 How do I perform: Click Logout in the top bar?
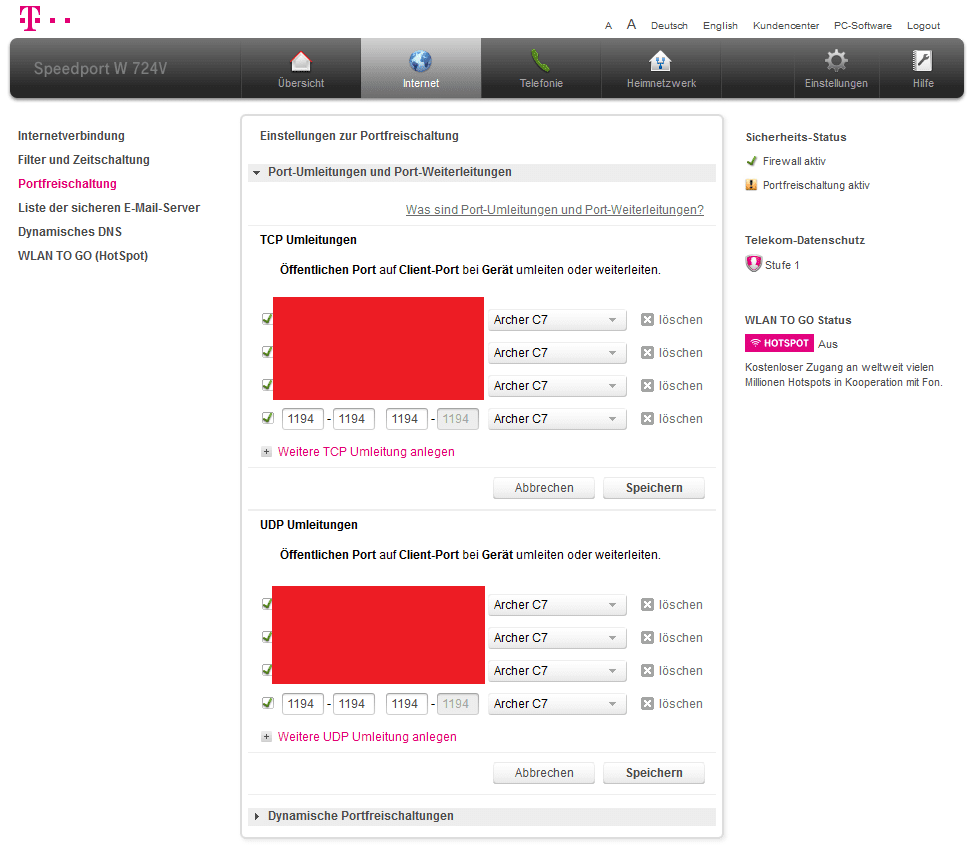coord(923,26)
